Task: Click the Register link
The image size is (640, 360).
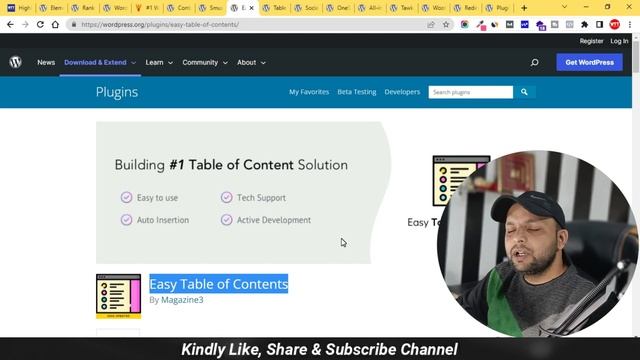Action: pos(591,41)
